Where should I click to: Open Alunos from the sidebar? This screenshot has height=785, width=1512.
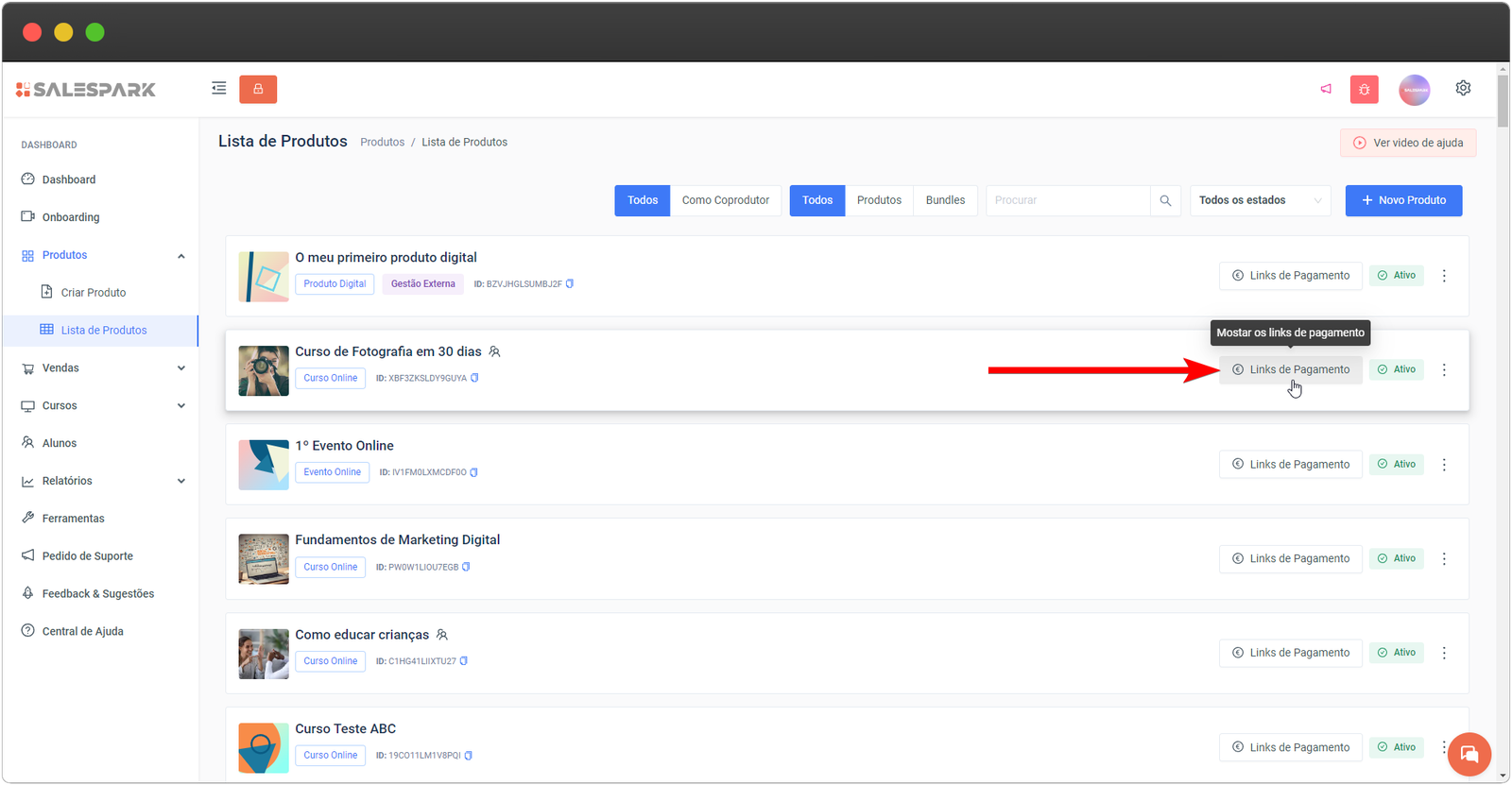coord(59,443)
